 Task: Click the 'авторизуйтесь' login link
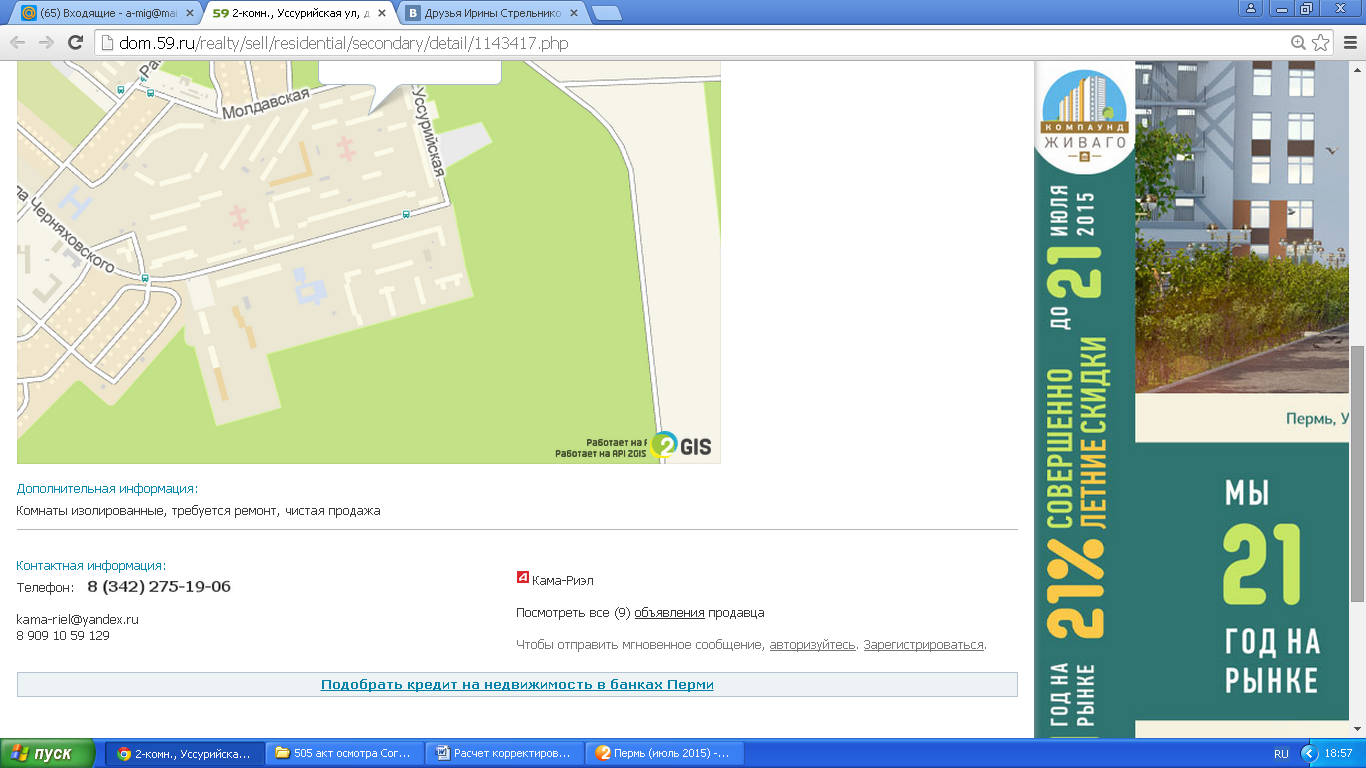tap(812, 645)
